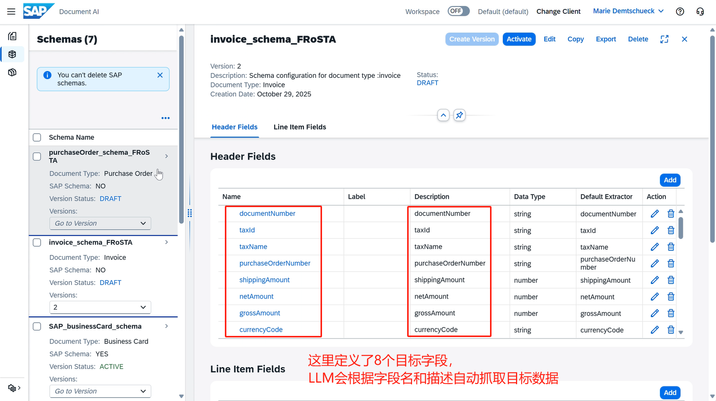Open the Document sidebar icon at the top

click(x=12, y=36)
